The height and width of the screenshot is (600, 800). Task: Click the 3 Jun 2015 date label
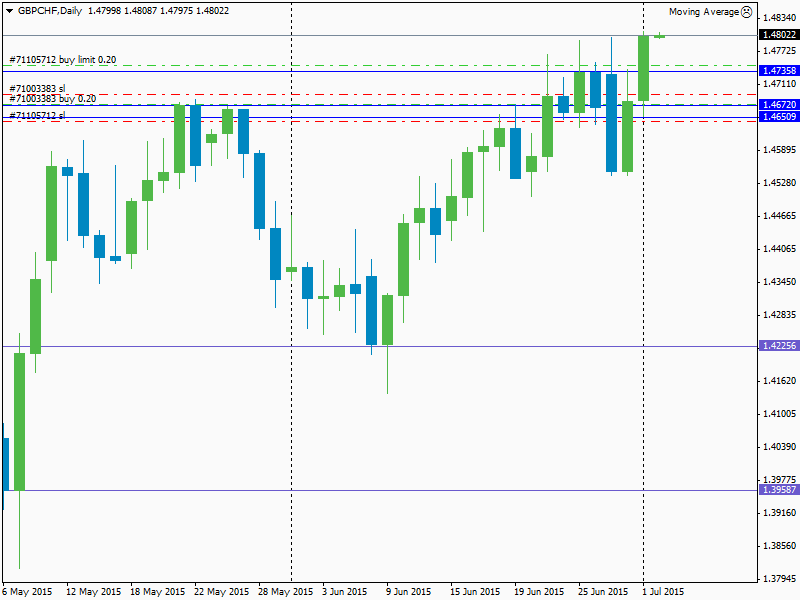point(344,591)
